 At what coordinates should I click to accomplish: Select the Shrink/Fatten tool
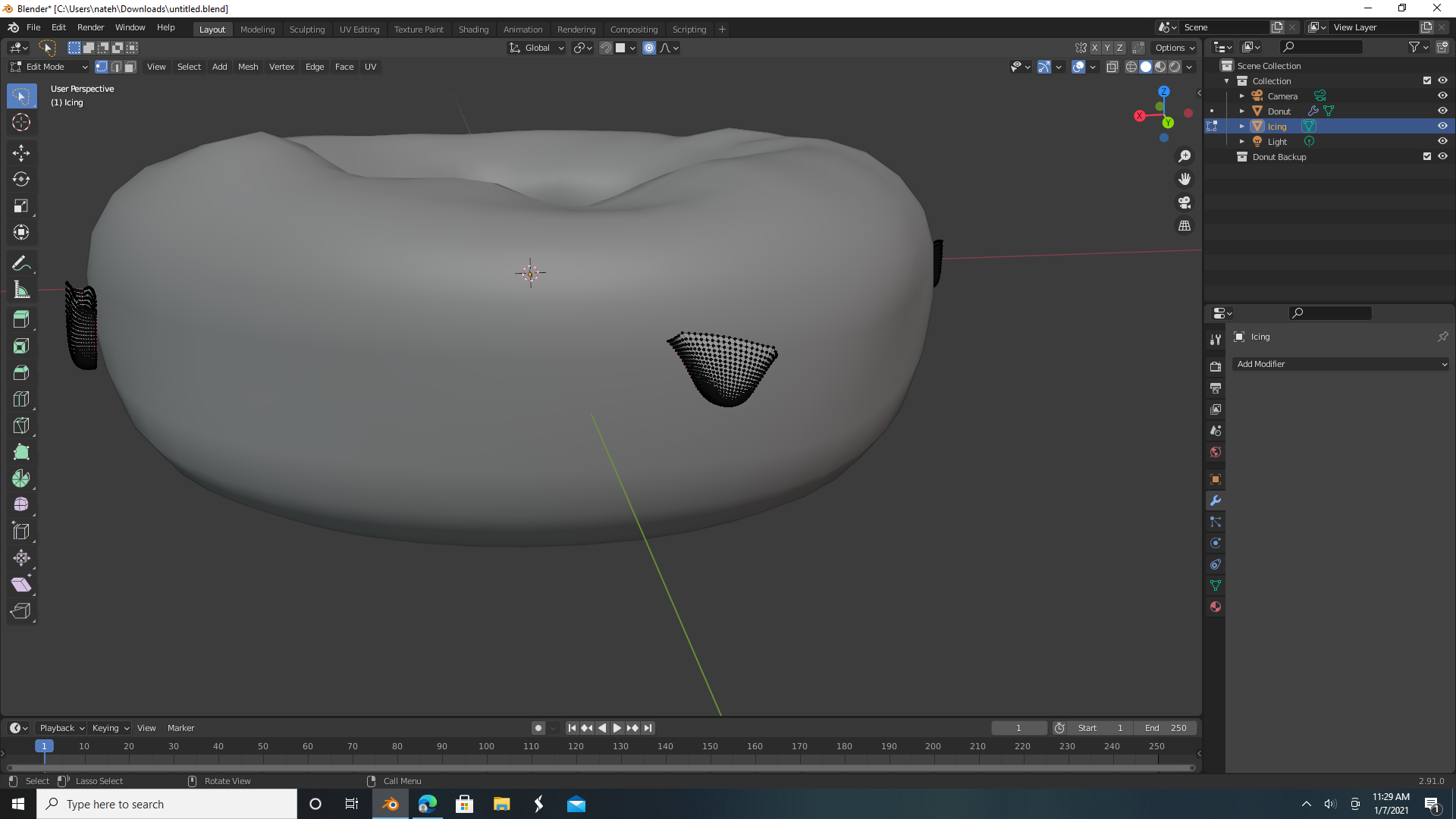[x=21, y=558]
